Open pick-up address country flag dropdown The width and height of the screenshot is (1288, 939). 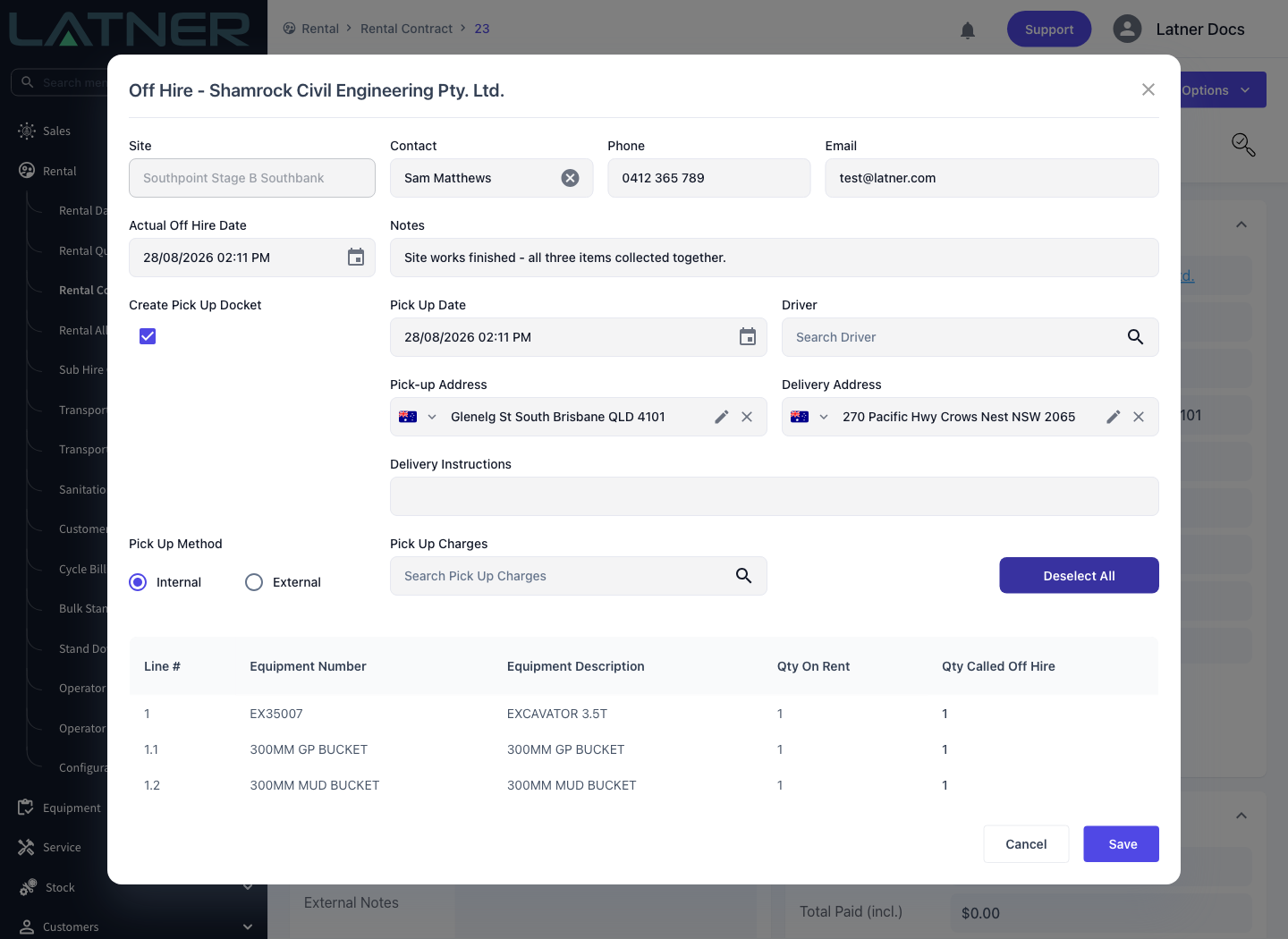[x=418, y=417]
